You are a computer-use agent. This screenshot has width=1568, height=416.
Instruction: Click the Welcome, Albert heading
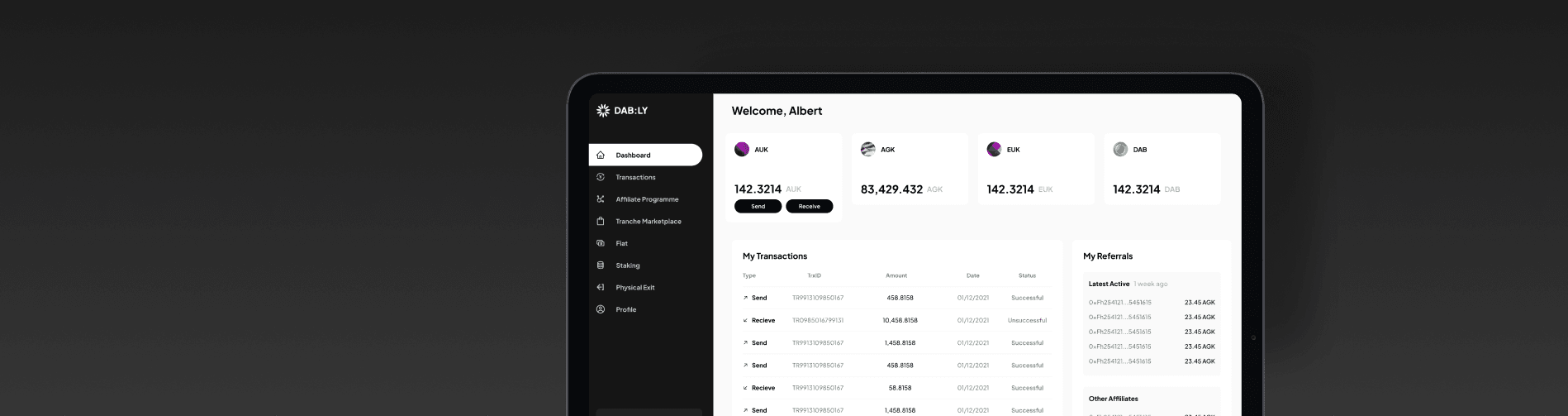(777, 111)
